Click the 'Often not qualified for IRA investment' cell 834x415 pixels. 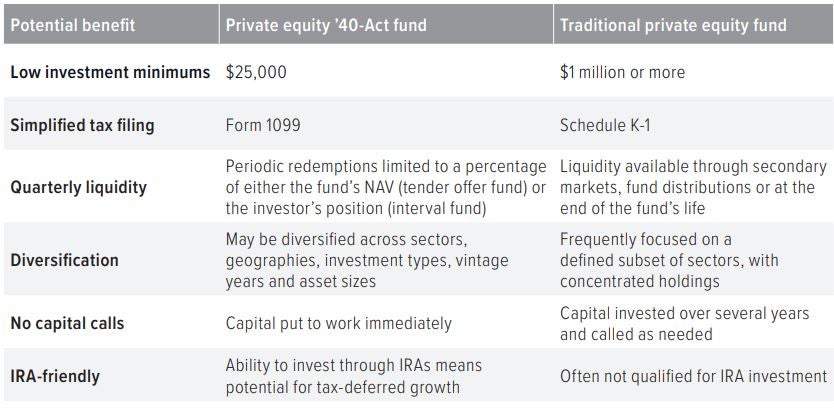tap(693, 376)
